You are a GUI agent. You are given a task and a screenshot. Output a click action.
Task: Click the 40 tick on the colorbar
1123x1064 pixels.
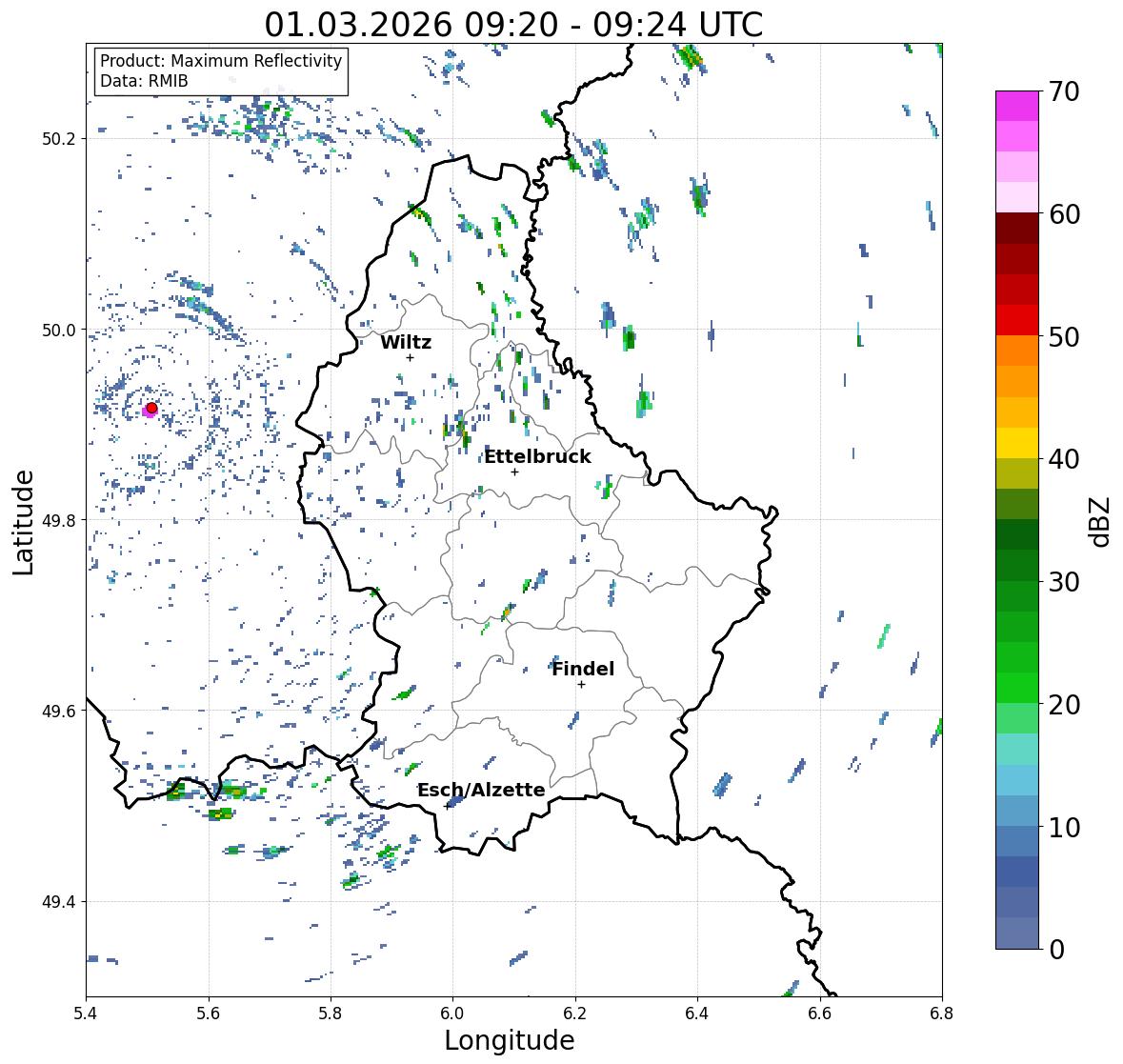click(1064, 459)
